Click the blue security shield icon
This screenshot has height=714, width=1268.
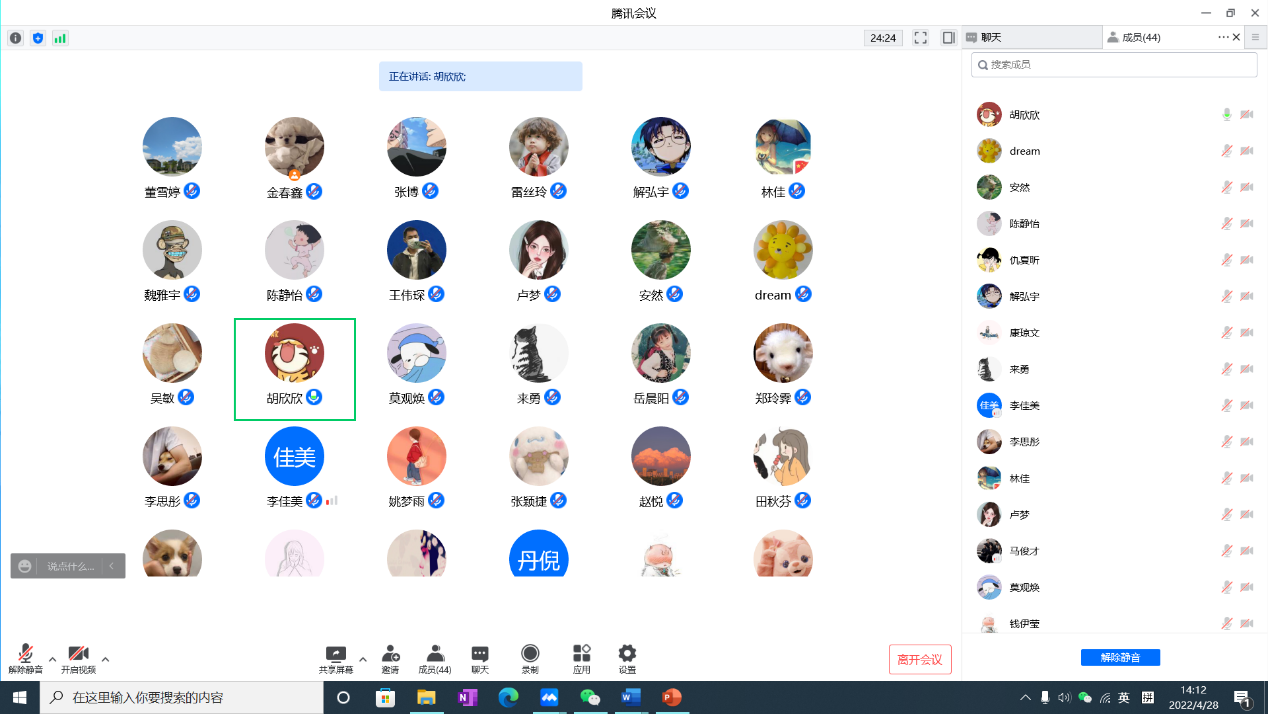[38, 38]
